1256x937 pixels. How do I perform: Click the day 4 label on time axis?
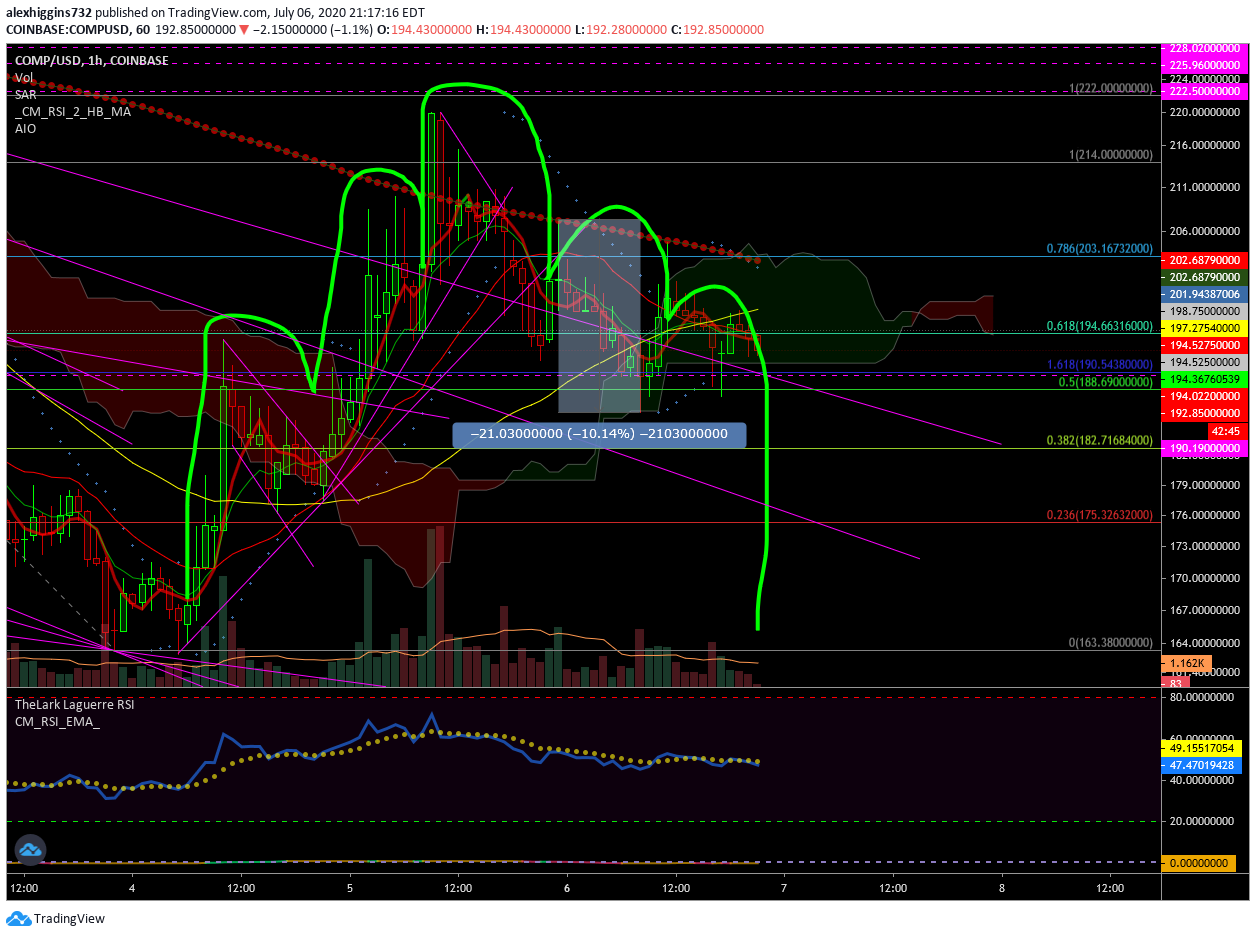(x=132, y=887)
